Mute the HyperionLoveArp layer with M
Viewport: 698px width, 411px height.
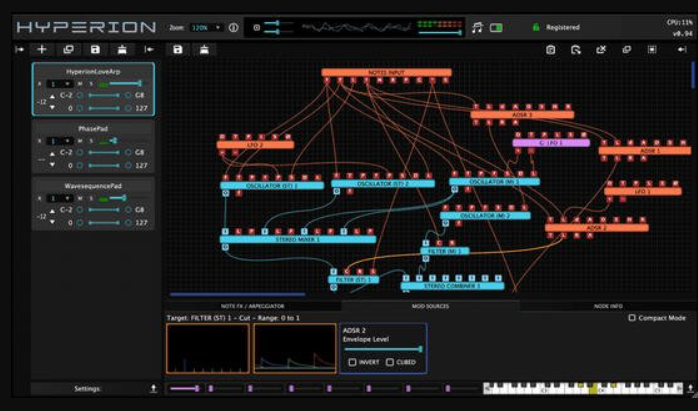[x=80, y=84]
